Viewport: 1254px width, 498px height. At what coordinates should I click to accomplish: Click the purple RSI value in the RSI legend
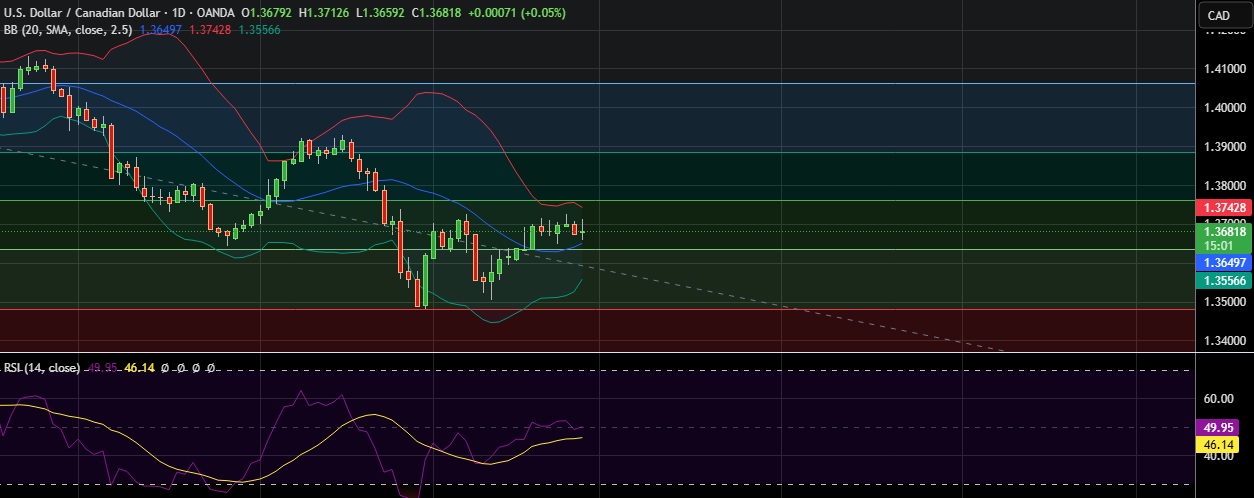[x=103, y=368]
